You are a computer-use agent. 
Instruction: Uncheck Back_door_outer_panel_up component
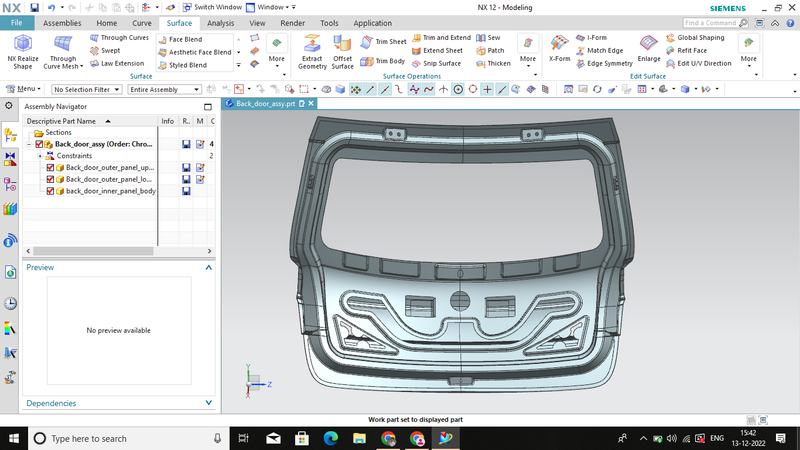tap(50, 167)
